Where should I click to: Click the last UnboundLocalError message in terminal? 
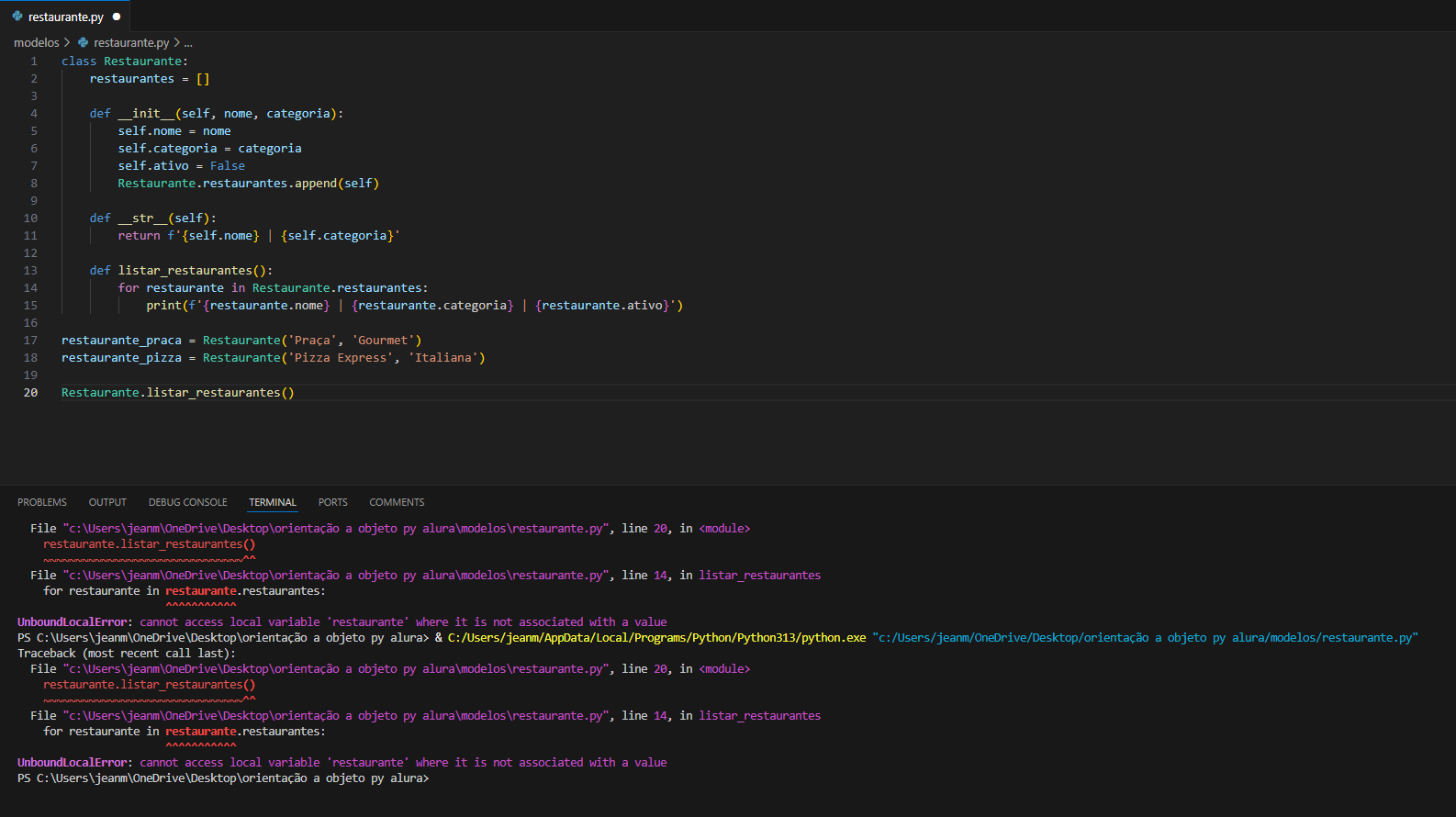342,763
